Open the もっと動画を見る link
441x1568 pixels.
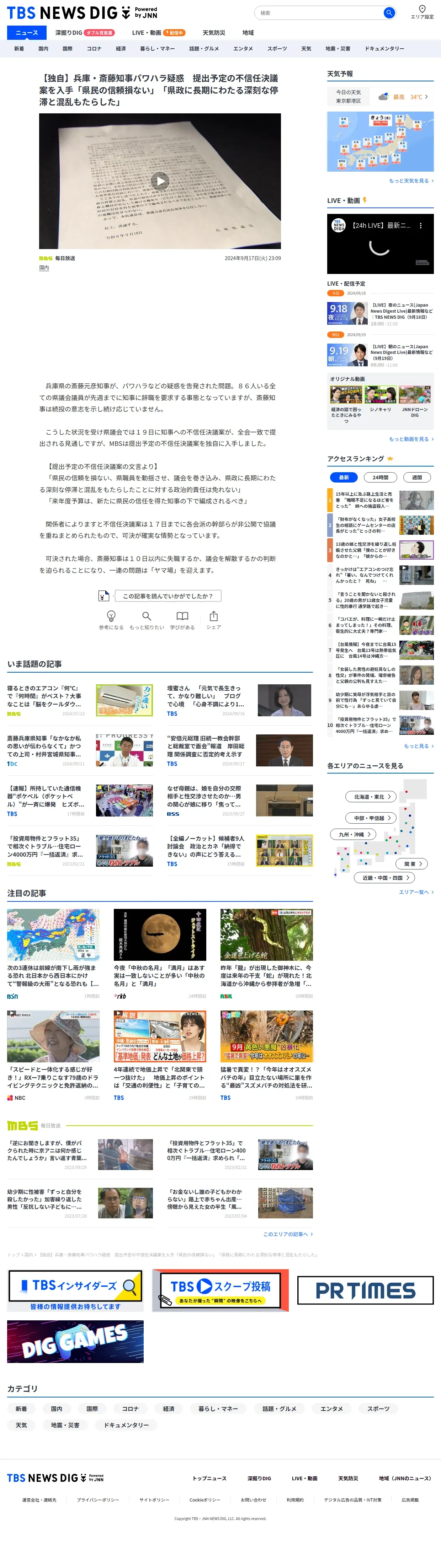tap(411, 439)
